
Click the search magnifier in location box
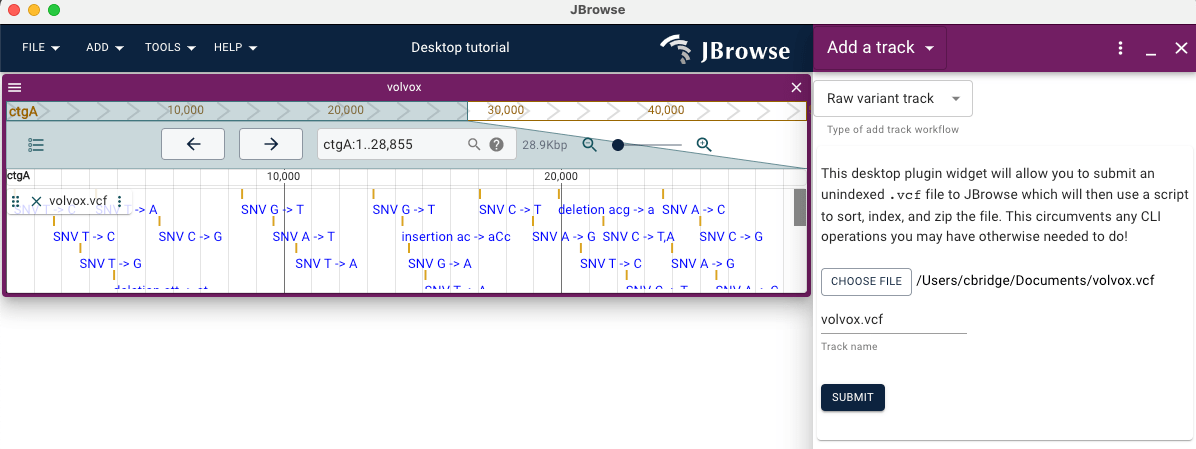[474, 144]
